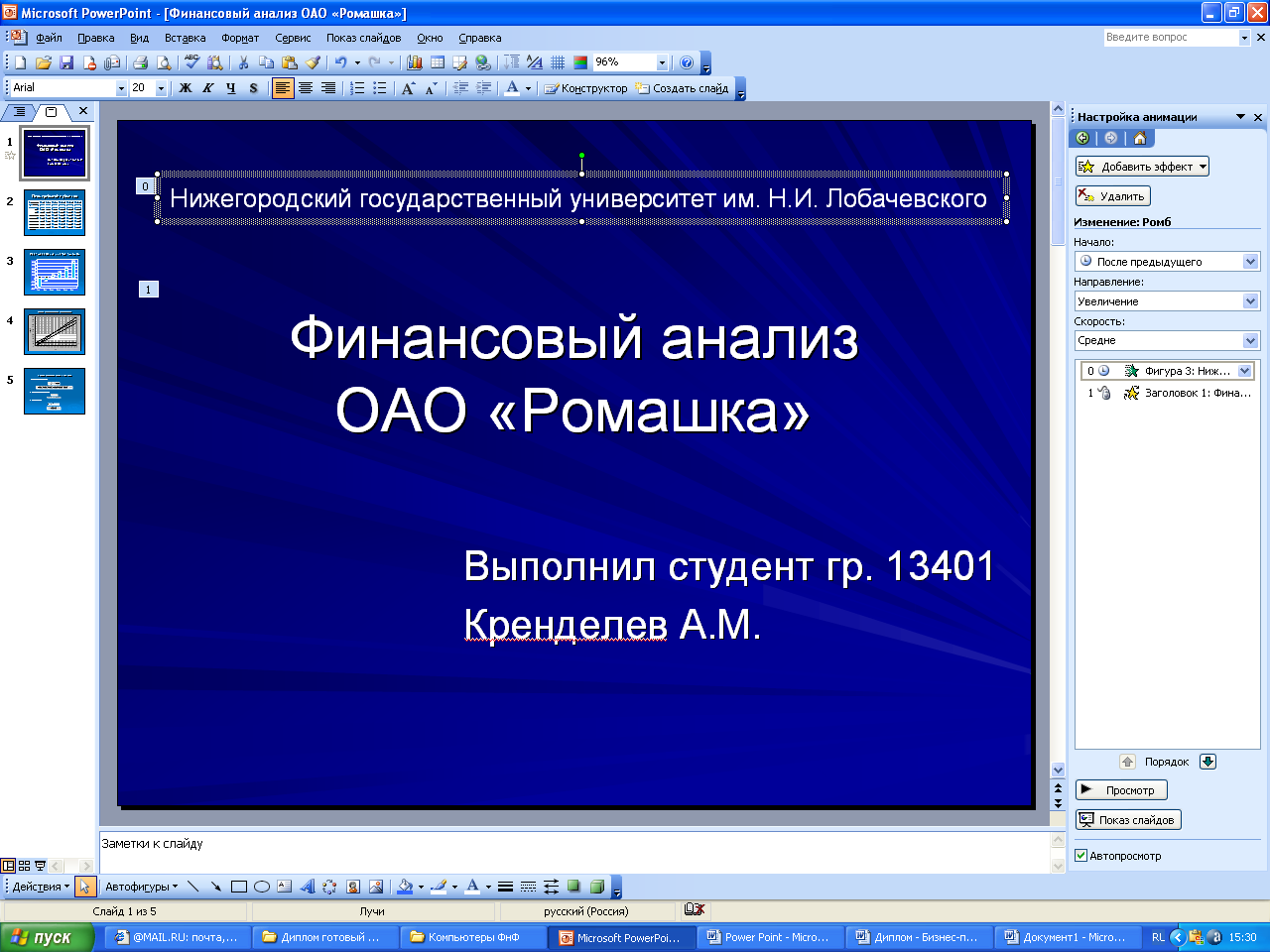The width and height of the screenshot is (1270, 952).
Task: Open the font size 20 dropdown
Action: pos(162,88)
